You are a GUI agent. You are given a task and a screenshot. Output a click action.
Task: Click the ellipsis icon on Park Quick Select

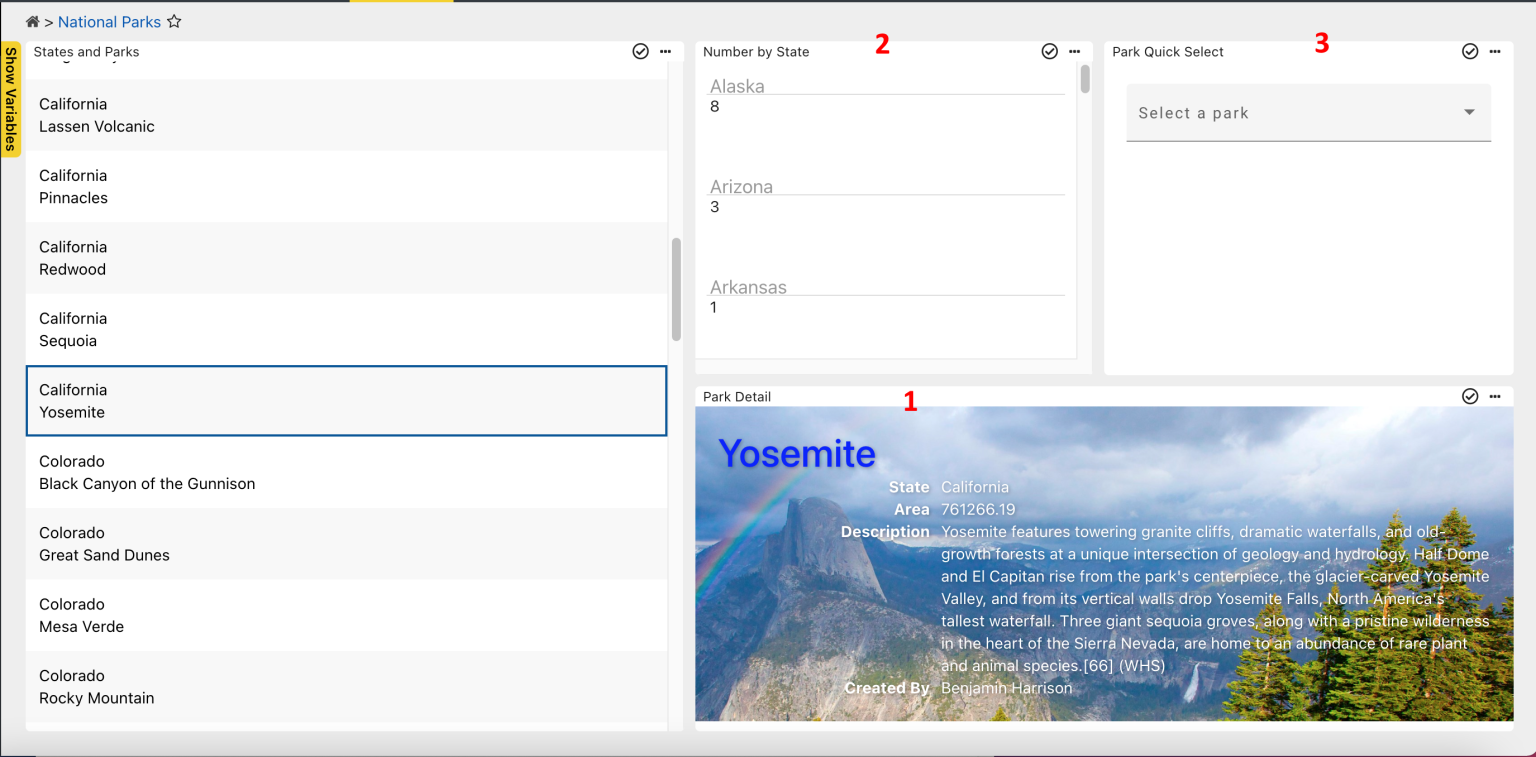(x=1495, y=51)
